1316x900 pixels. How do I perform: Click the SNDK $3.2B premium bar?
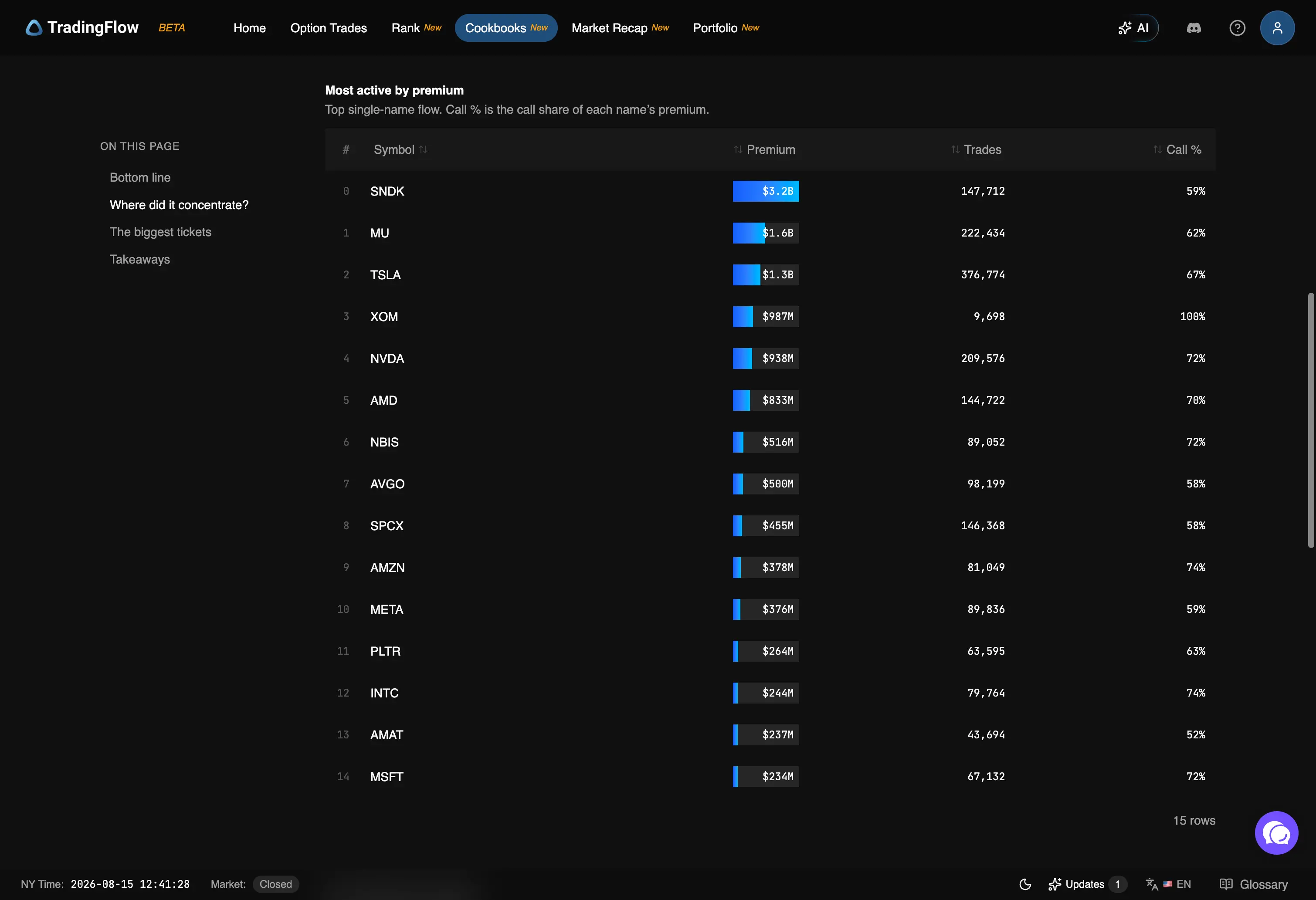766,191
